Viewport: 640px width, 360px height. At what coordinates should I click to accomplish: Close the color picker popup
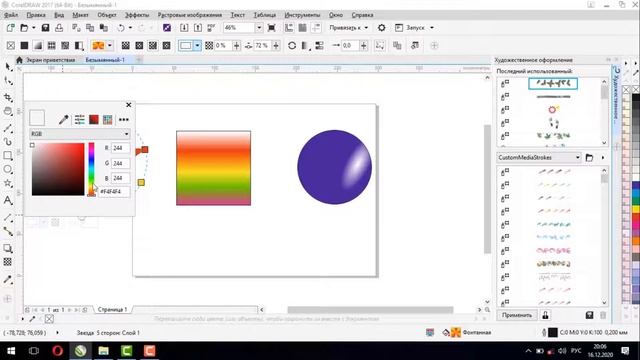tap(129, 105)
